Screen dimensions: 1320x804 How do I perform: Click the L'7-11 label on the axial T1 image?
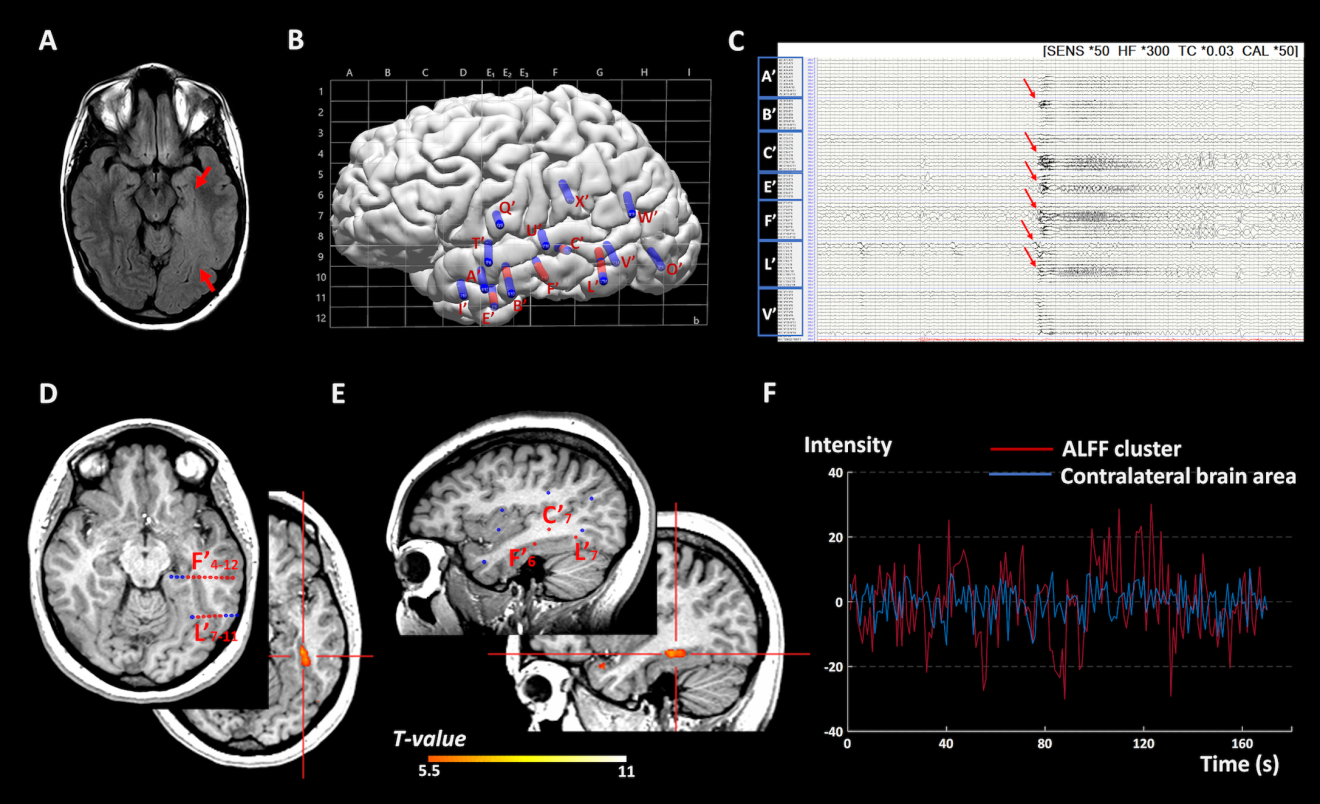pyautogui.click(x=216, y=634)
